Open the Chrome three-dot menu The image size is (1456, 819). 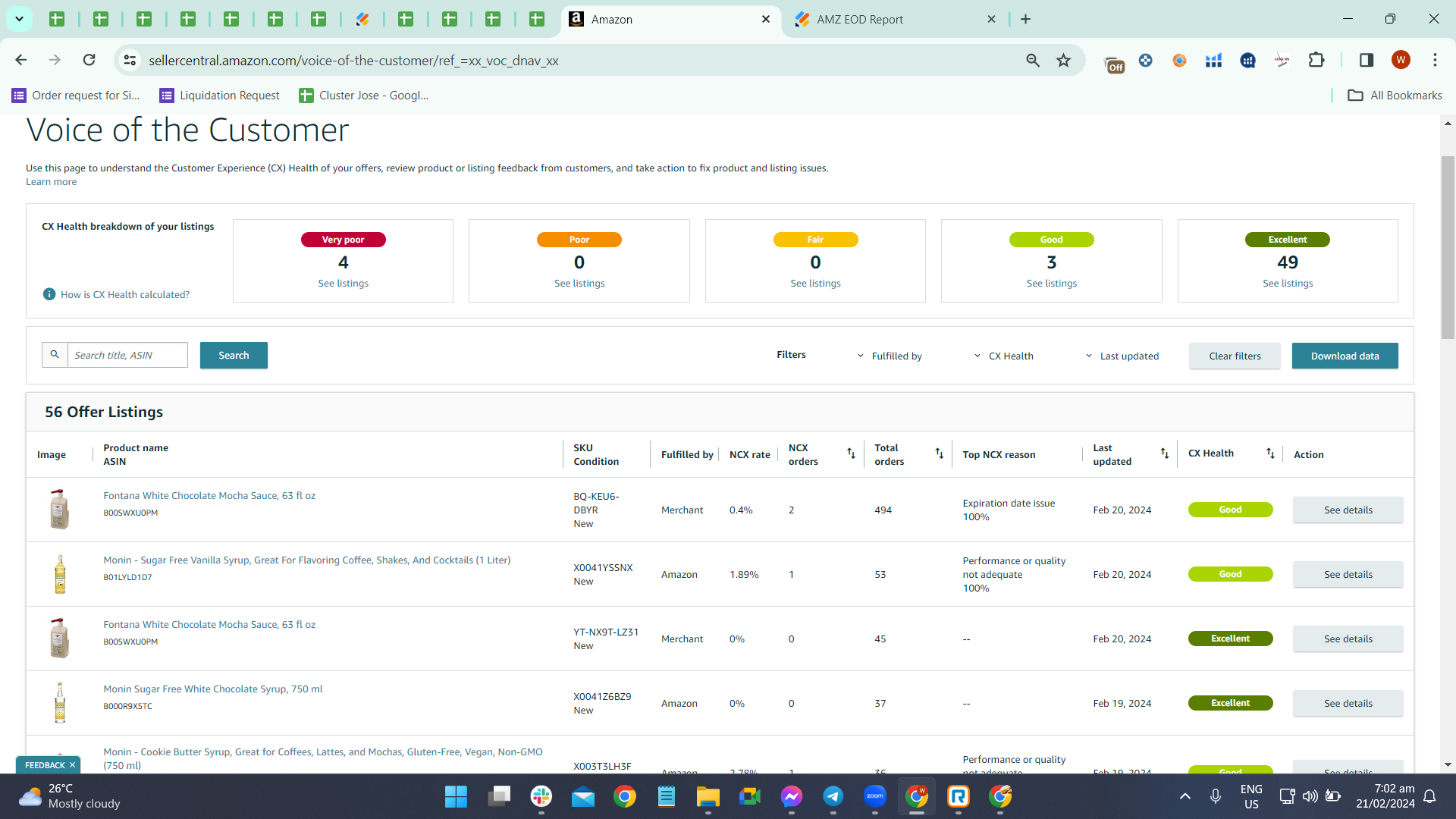point(1435,60)
